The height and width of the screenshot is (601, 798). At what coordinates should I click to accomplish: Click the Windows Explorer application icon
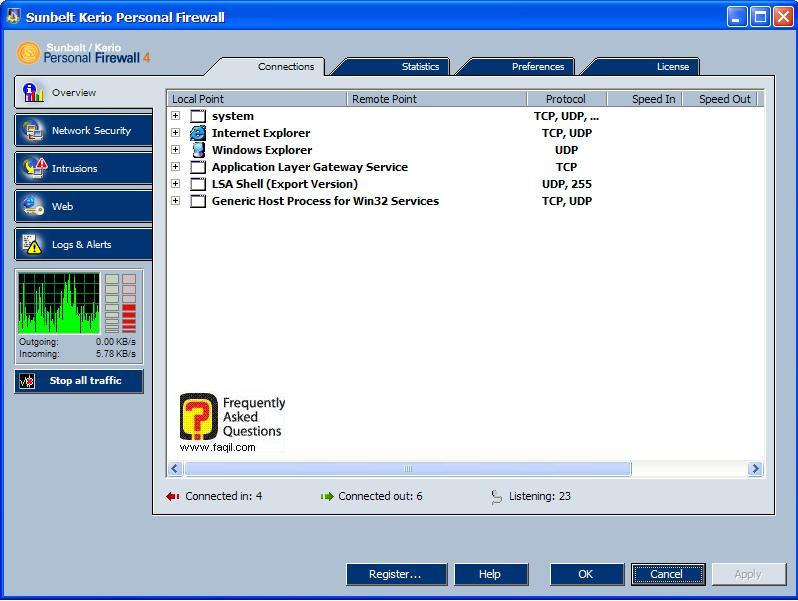click(x=198, y=150)
